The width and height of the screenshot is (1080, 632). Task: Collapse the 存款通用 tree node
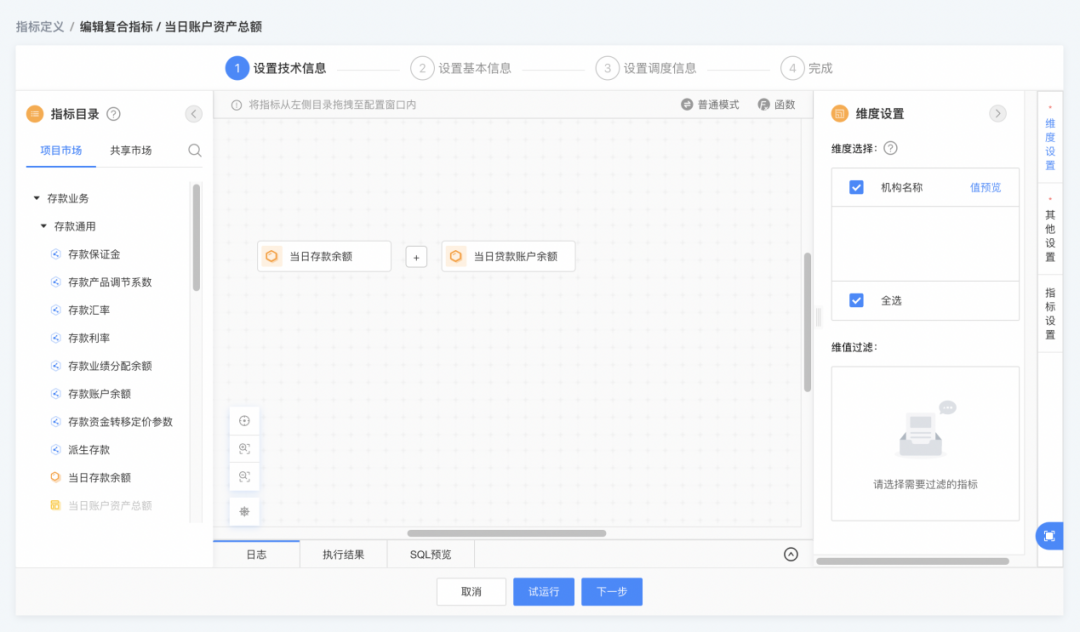pyautogui.click(x=43, y=226)
